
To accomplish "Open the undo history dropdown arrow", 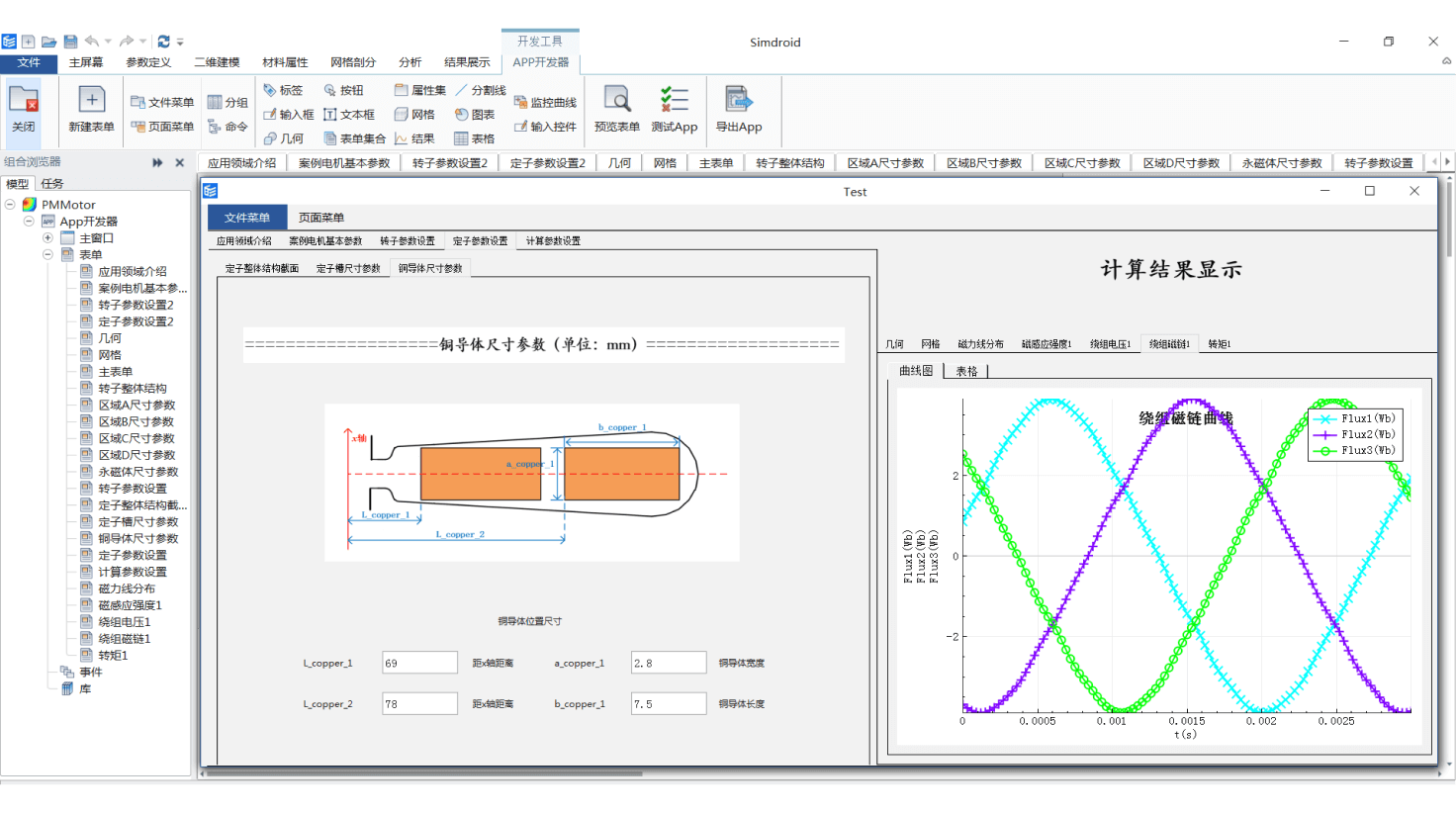I will (x=108, y=42).
